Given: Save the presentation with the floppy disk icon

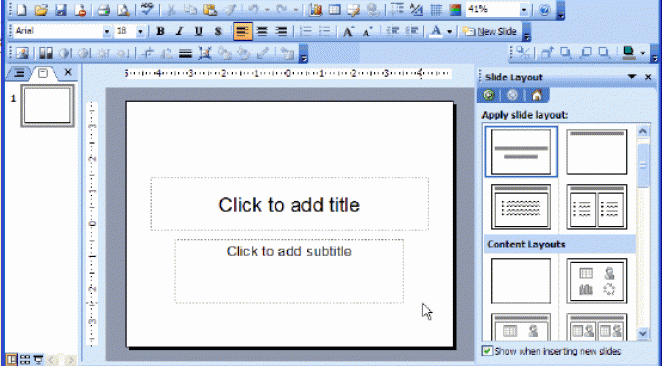Looking at the screenshot, I should click(61, 10).
